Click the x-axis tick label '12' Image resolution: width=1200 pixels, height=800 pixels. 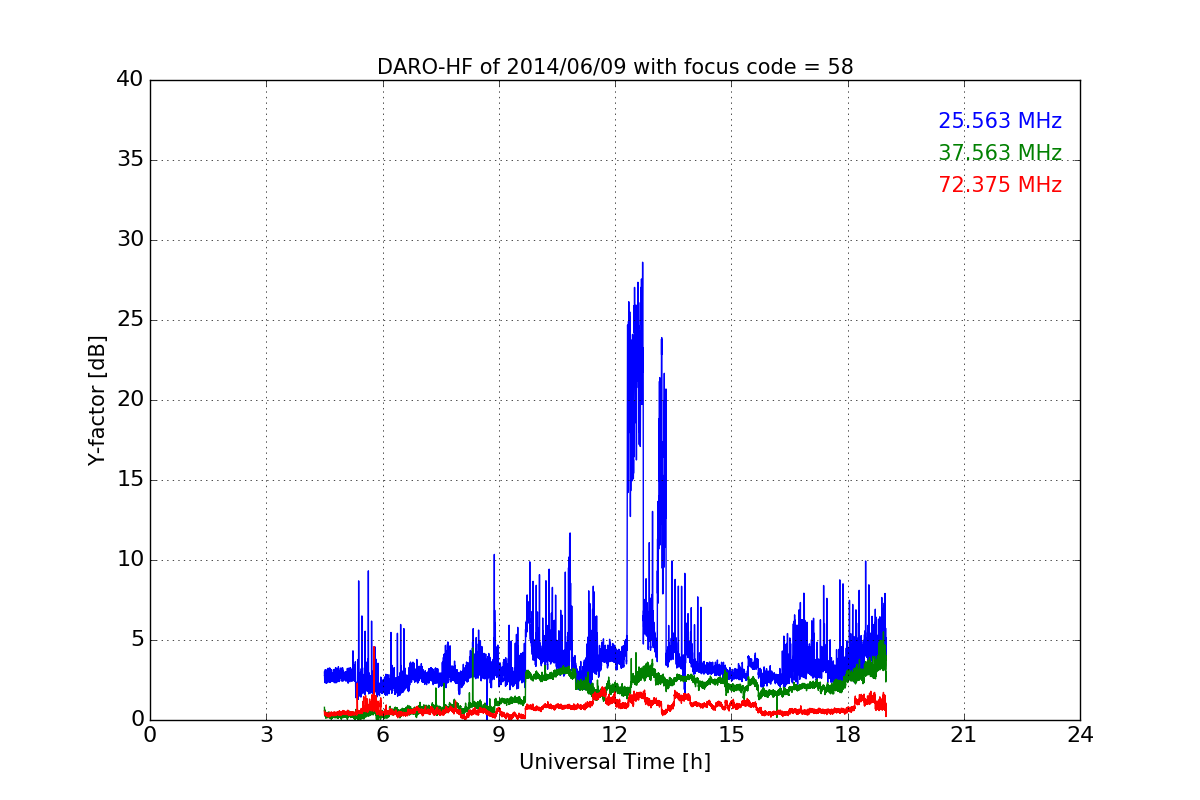[615, 734]
